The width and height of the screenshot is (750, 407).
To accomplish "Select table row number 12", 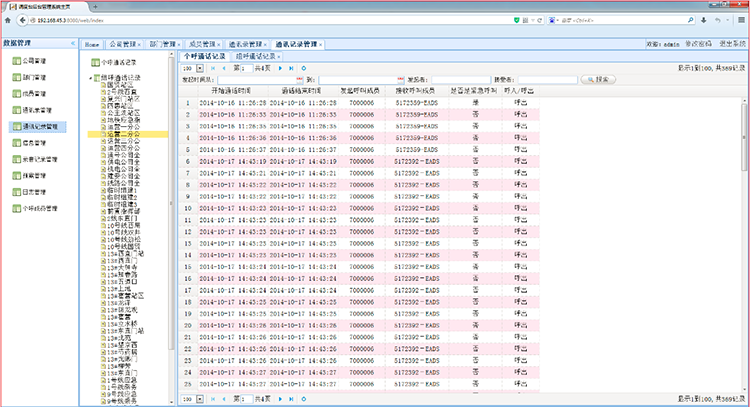I will [x=359, y=232].
